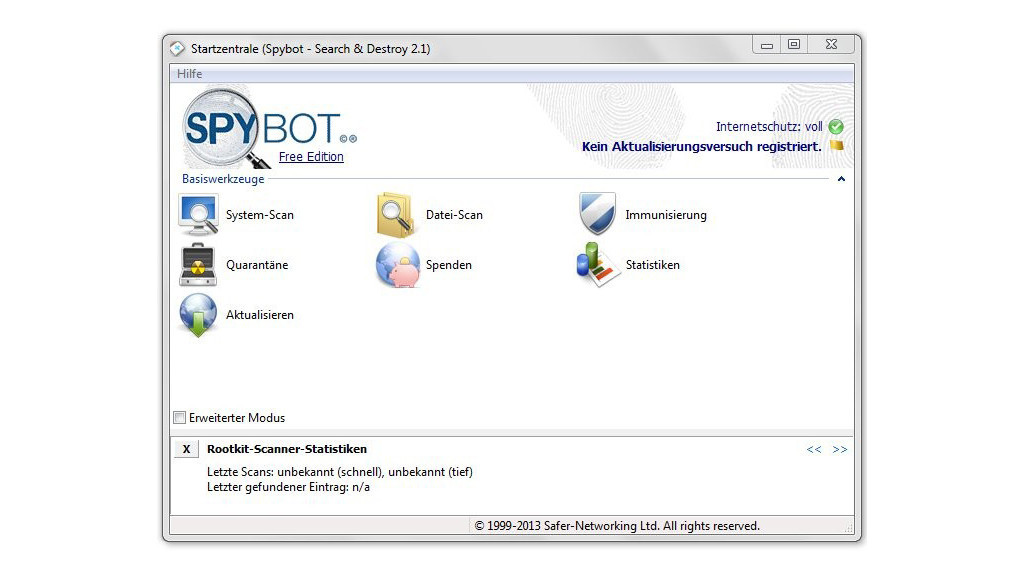Screen dimensions: 1024x576
Task: Go to next info panel with >>
Action: tap(840, 449)
